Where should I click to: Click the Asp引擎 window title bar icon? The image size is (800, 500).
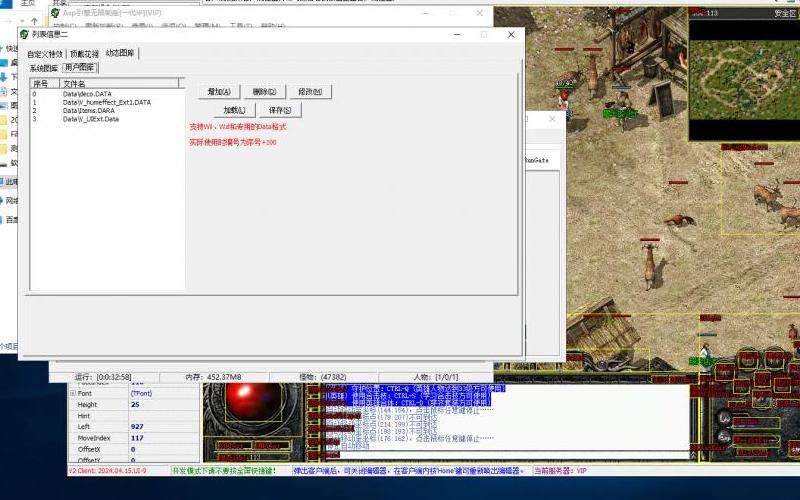pyautogui.click(x=55, y=13)
